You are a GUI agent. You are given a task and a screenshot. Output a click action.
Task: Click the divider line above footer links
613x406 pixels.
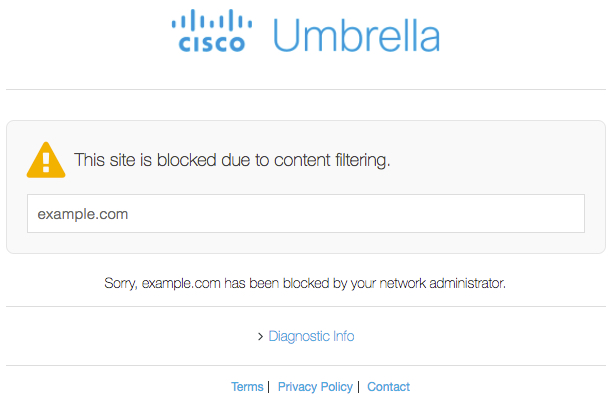pyautogui.click(x=306, y=365)
